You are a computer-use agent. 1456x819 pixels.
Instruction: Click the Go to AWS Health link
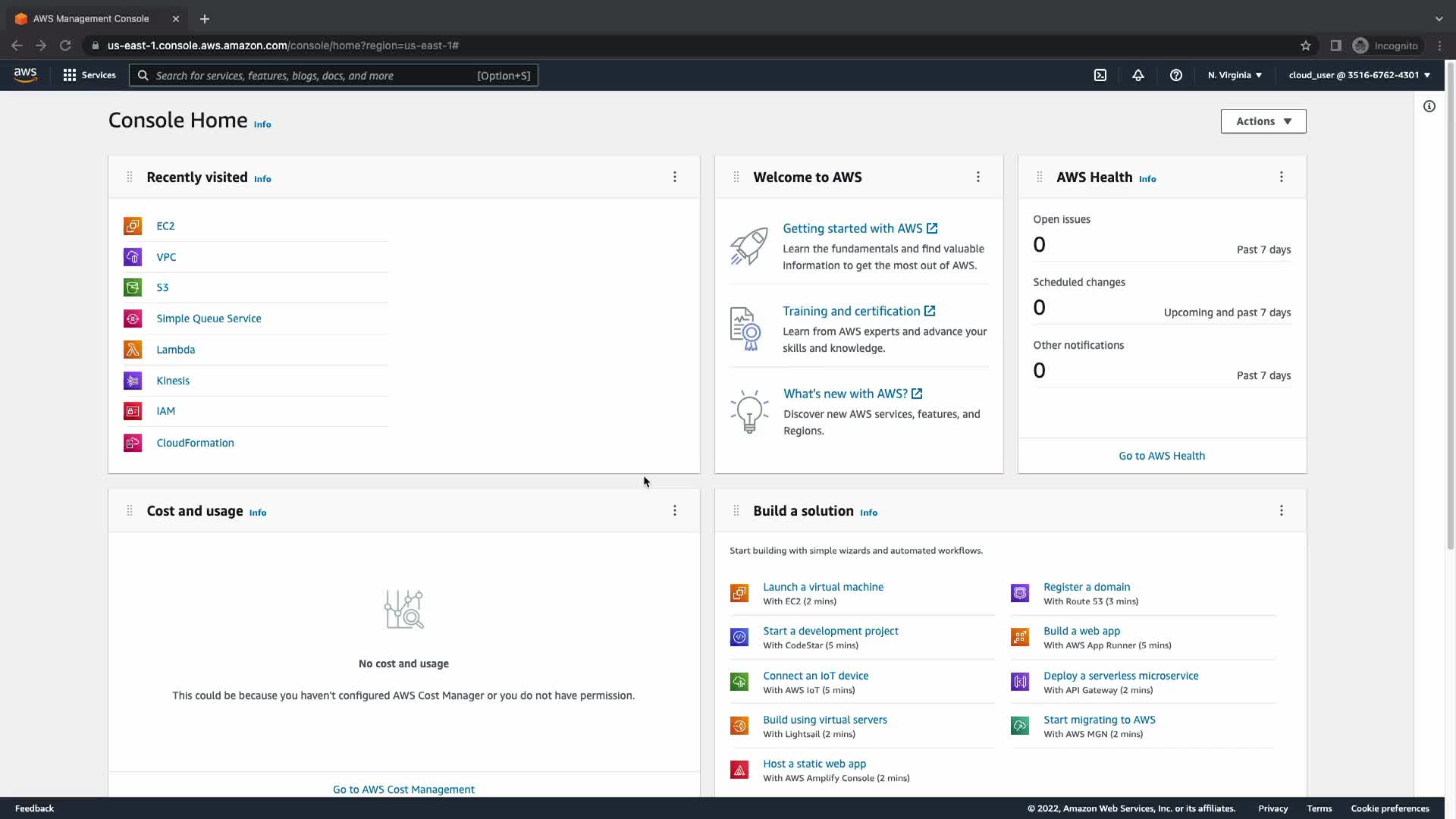coord(1162,456)
